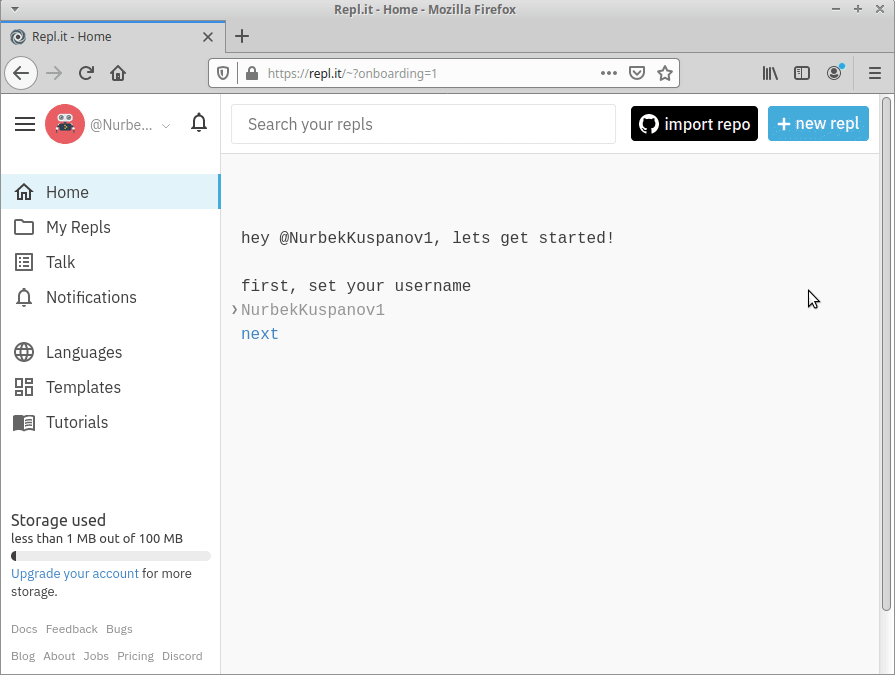Open the Firefox account icon
895x675 pixels.
pyautogui.click(x=834, y=73)
